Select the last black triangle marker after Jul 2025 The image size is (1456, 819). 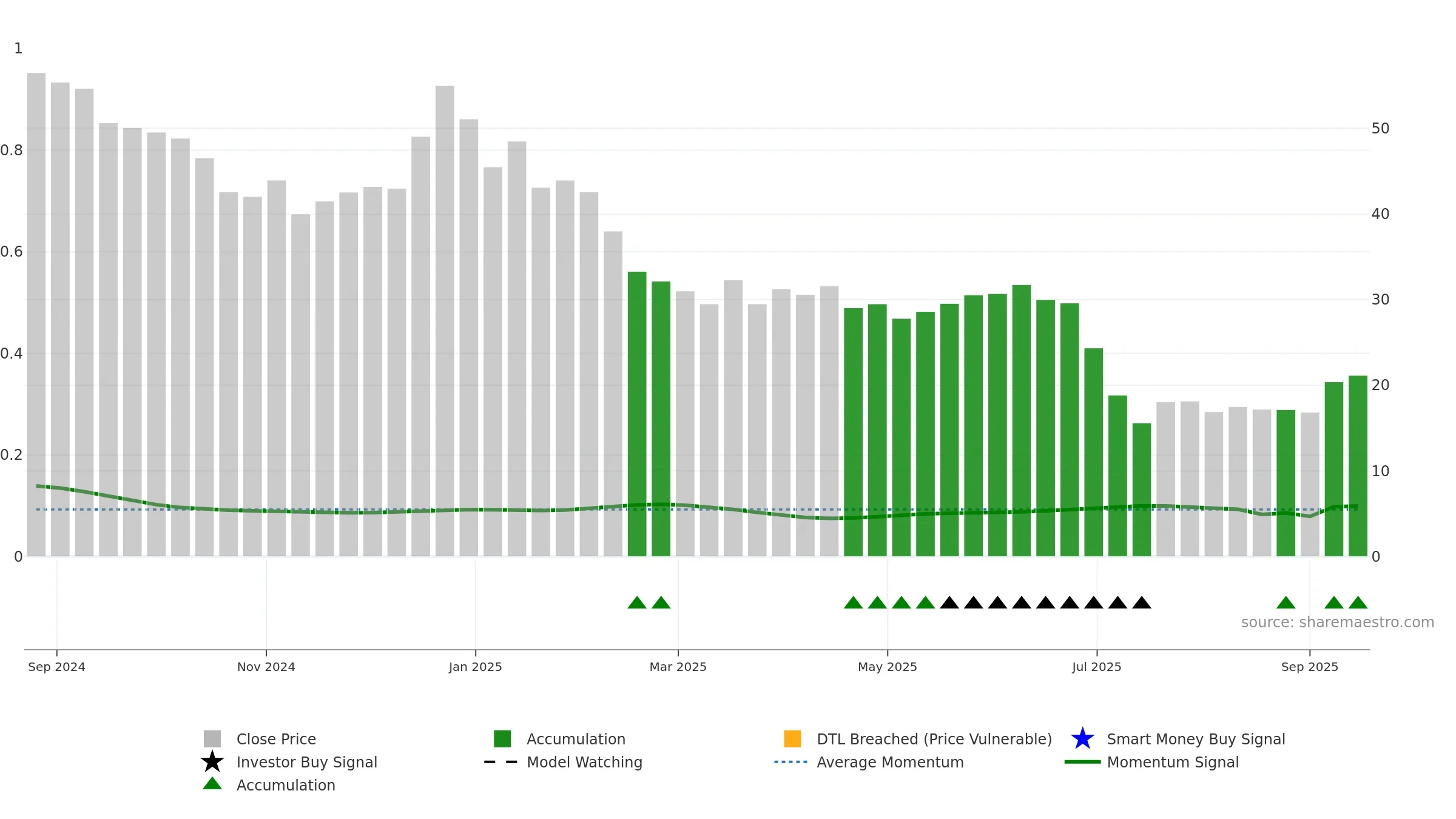click(1142, 603)
